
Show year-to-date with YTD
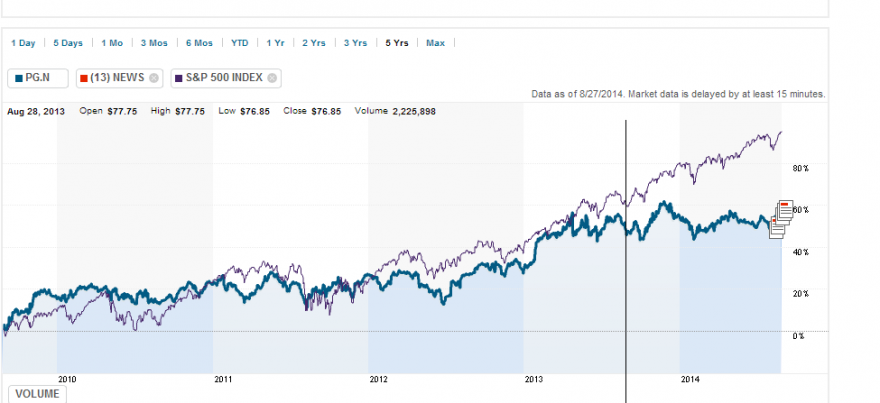pos(240,43)
